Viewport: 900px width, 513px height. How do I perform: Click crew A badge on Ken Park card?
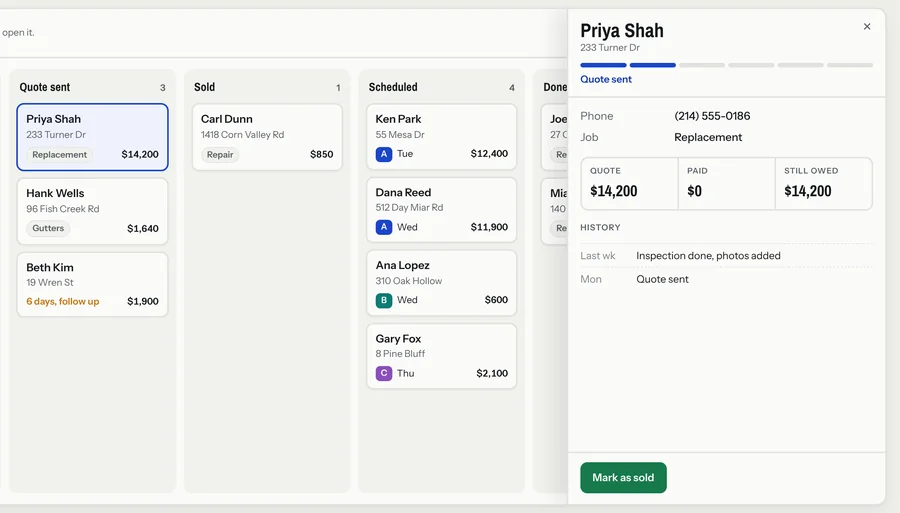(384, 154)
